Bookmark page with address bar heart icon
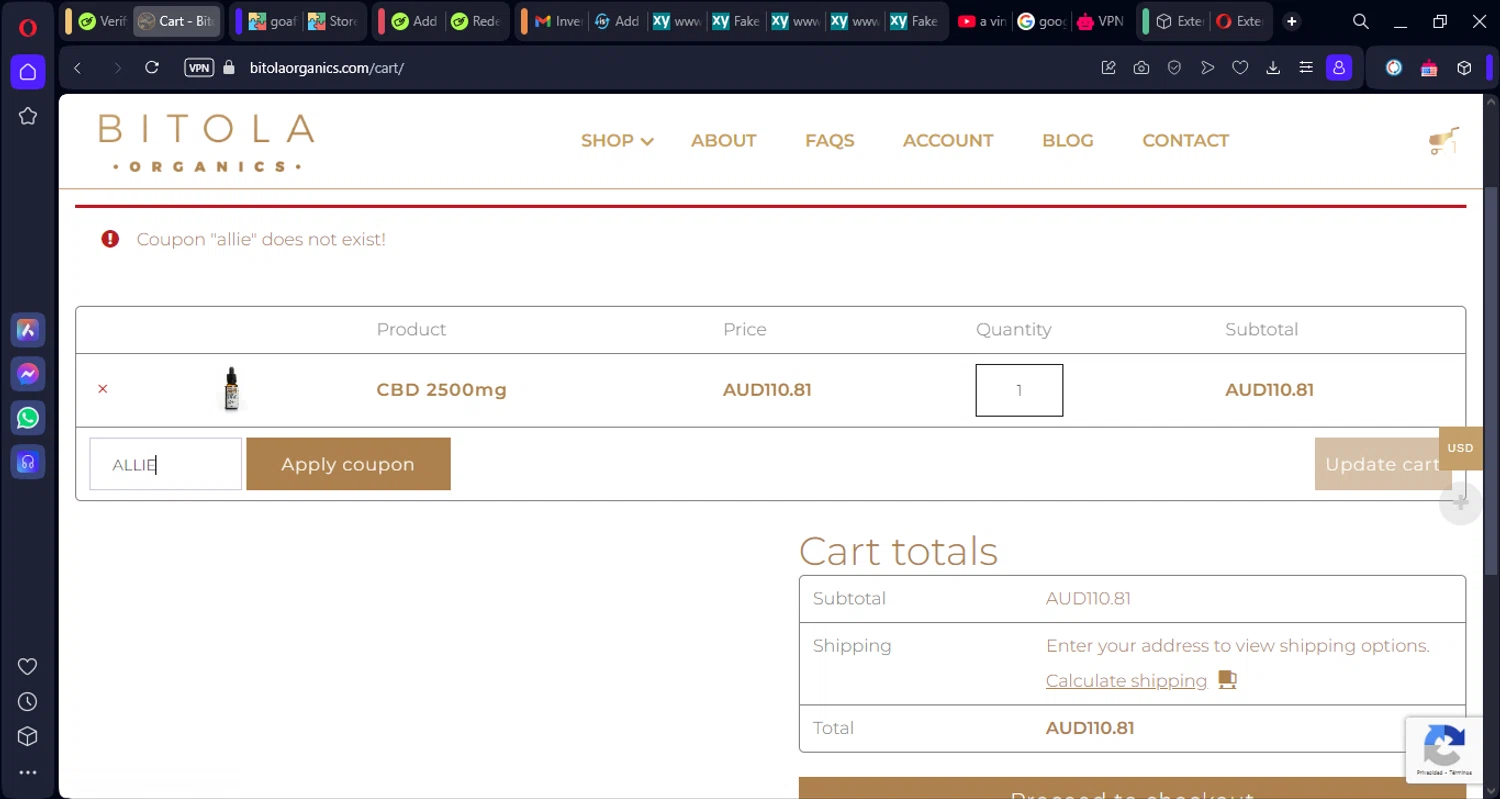Screen dimensions: 1500x799 point(1240,68)
